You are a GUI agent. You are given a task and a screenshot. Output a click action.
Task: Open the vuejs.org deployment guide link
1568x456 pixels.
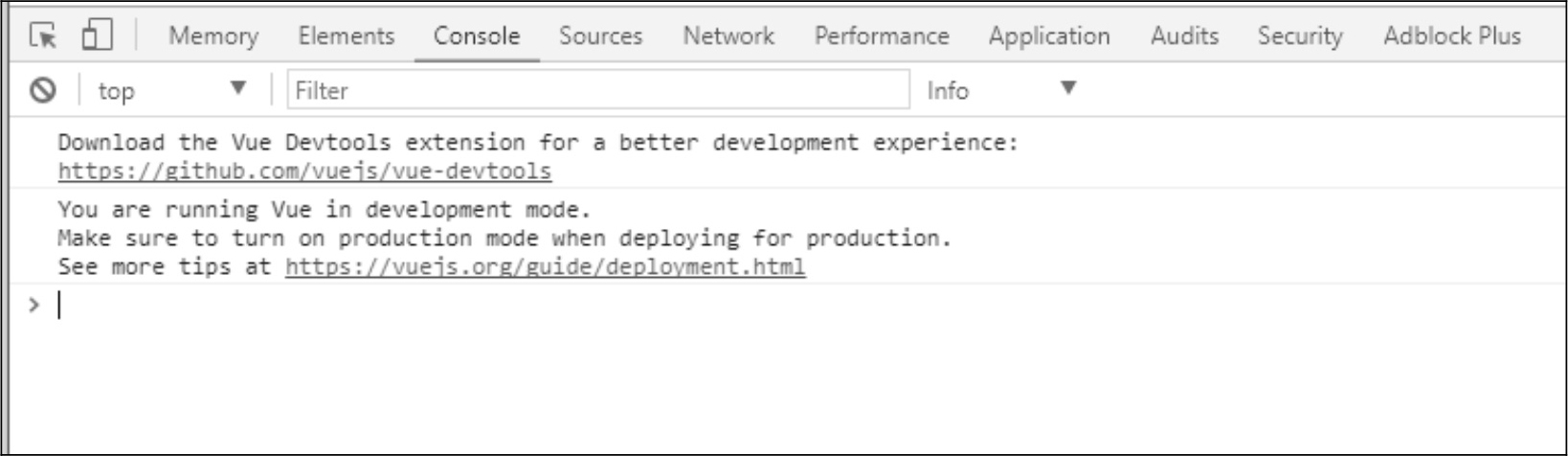click(545, 266)
